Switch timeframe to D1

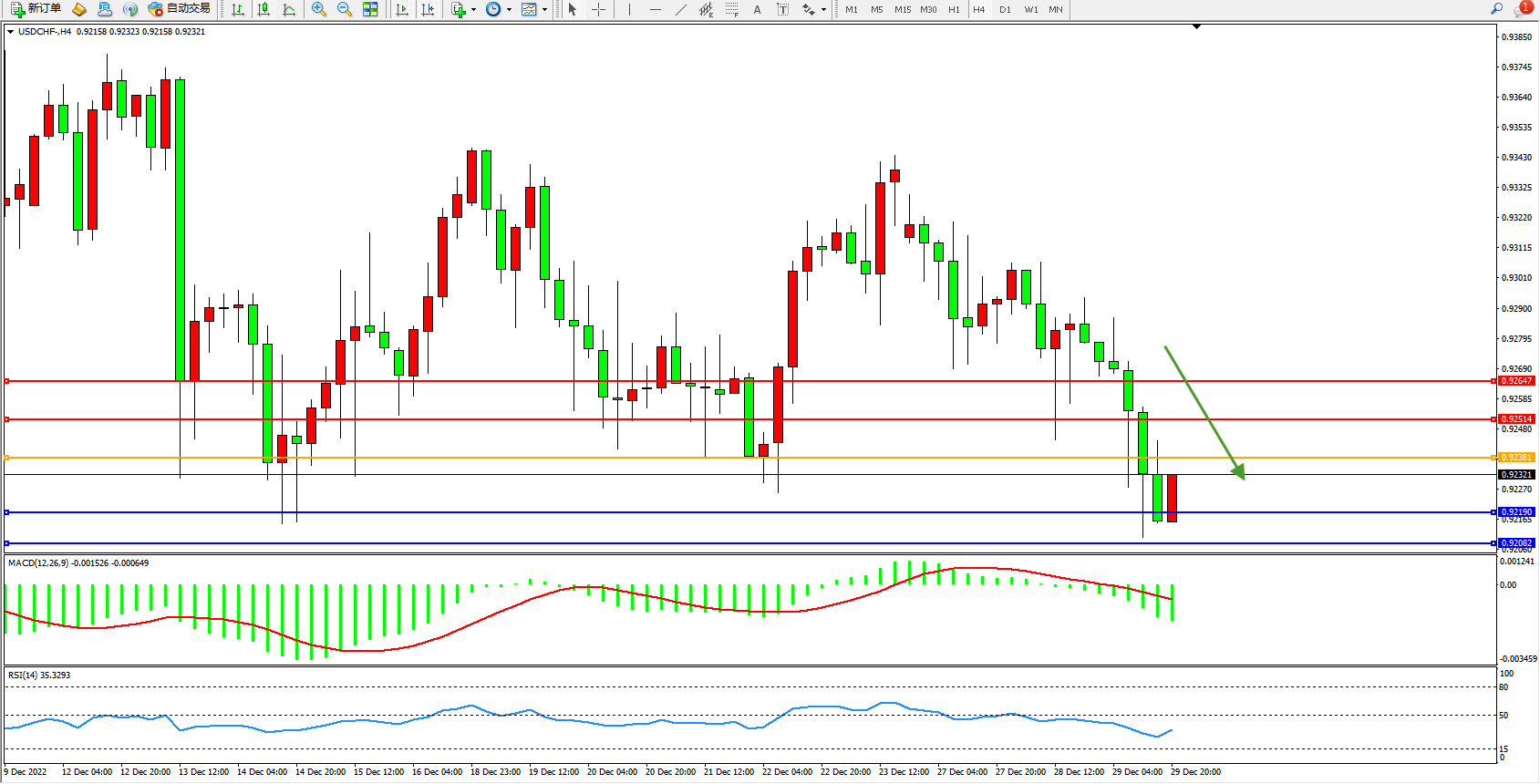click(x=1005, y=9)
